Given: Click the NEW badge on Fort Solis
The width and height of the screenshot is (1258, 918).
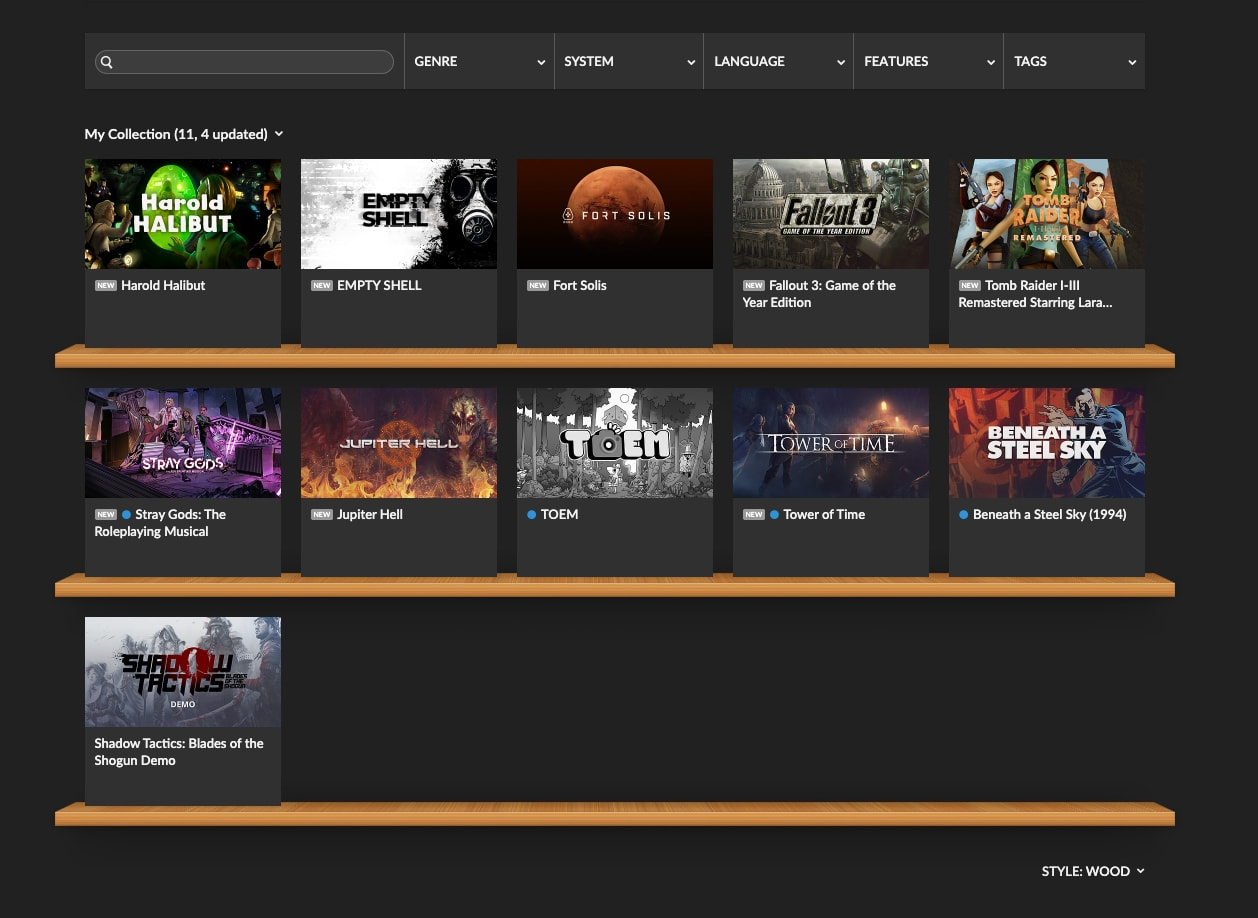Looking at the screenshot, I should click(538, 285).
